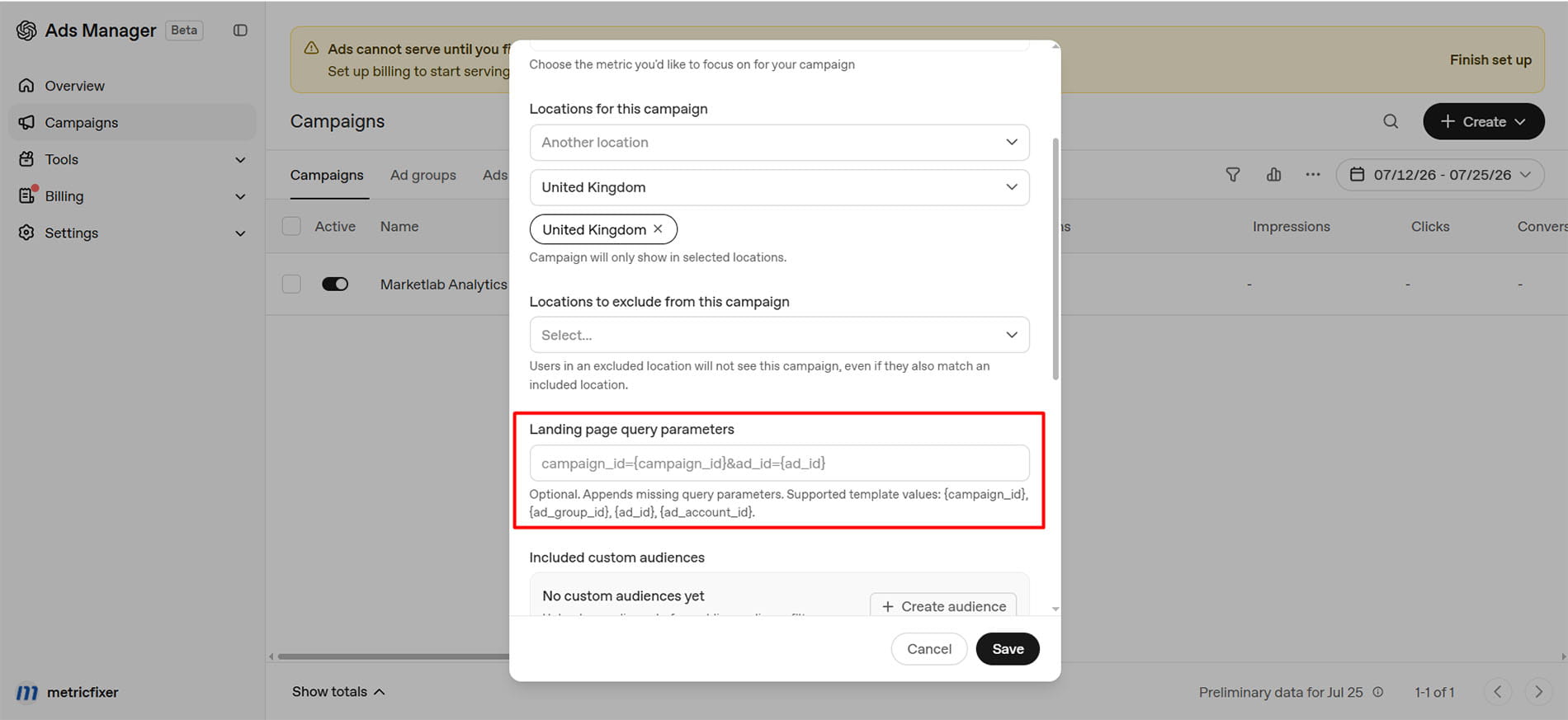Open the filter funnel icon

click(x=1232, y=175)
